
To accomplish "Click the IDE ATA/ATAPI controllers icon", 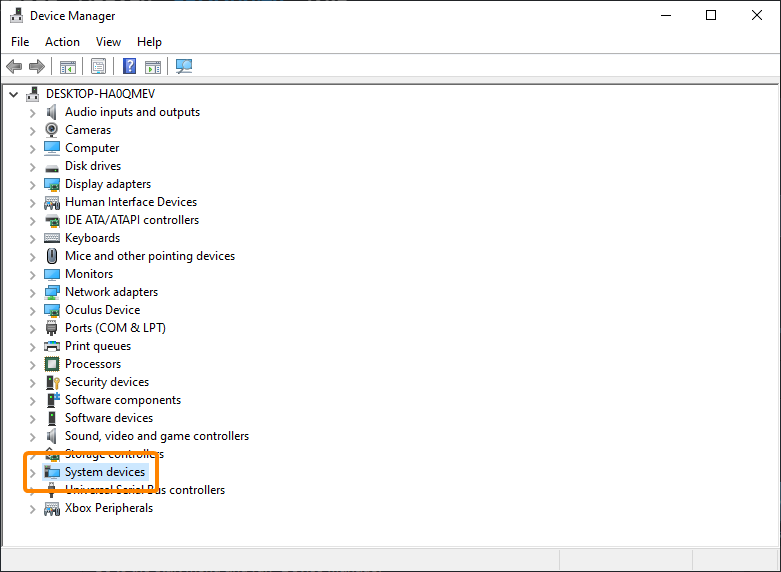I will point(52,220).
